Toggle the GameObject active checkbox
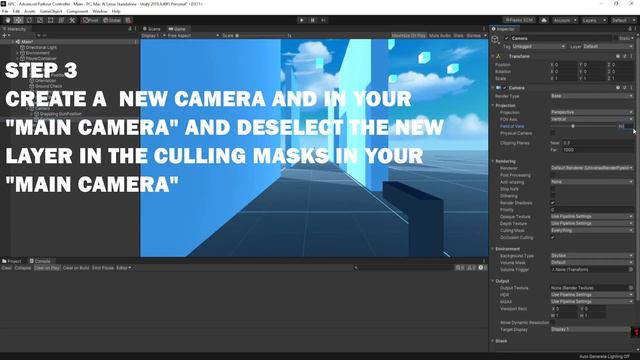Screen dimensions: 640x360 tap(507, 38)
